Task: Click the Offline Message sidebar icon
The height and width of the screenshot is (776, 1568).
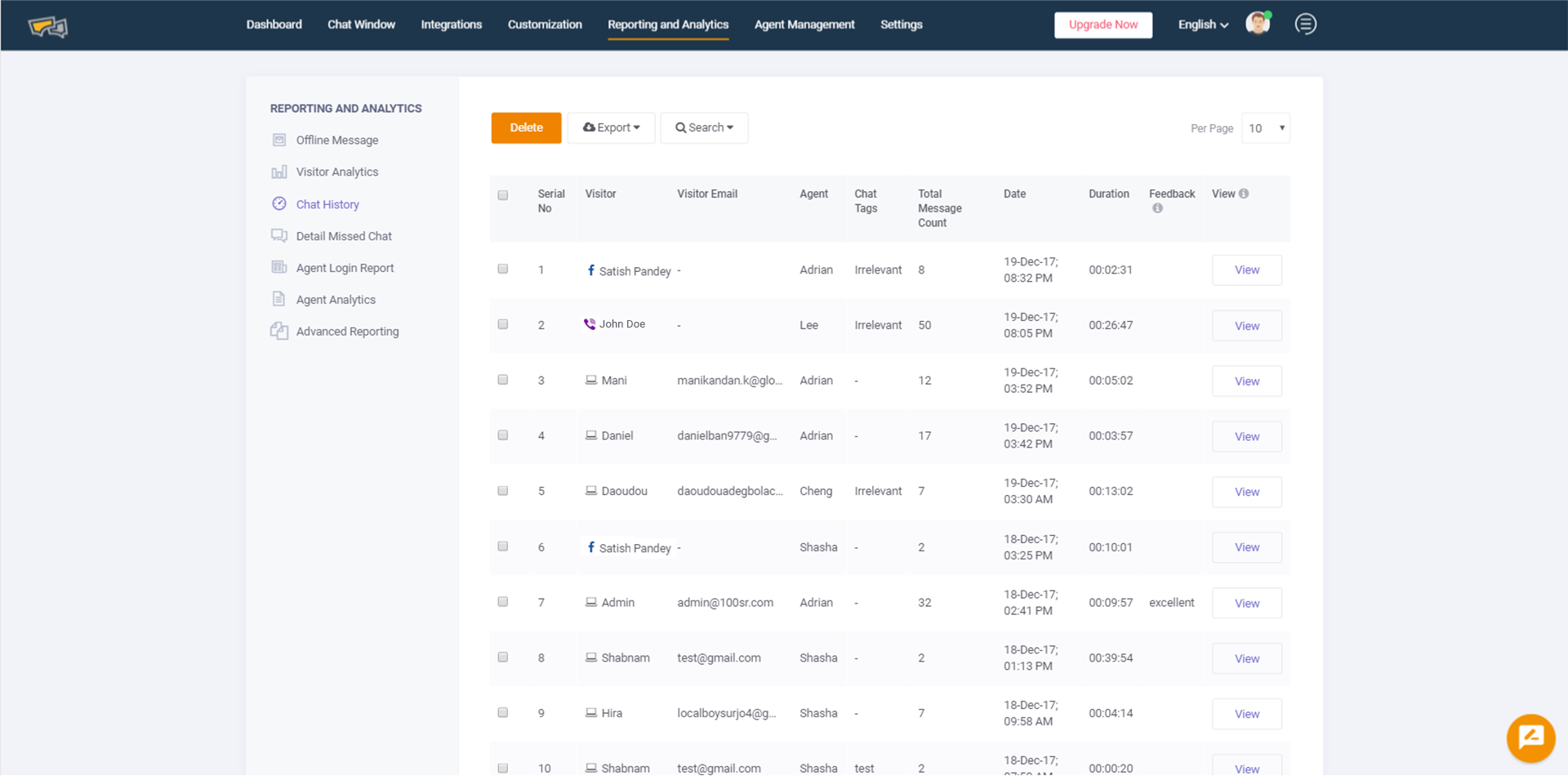Action: [279, 140]
